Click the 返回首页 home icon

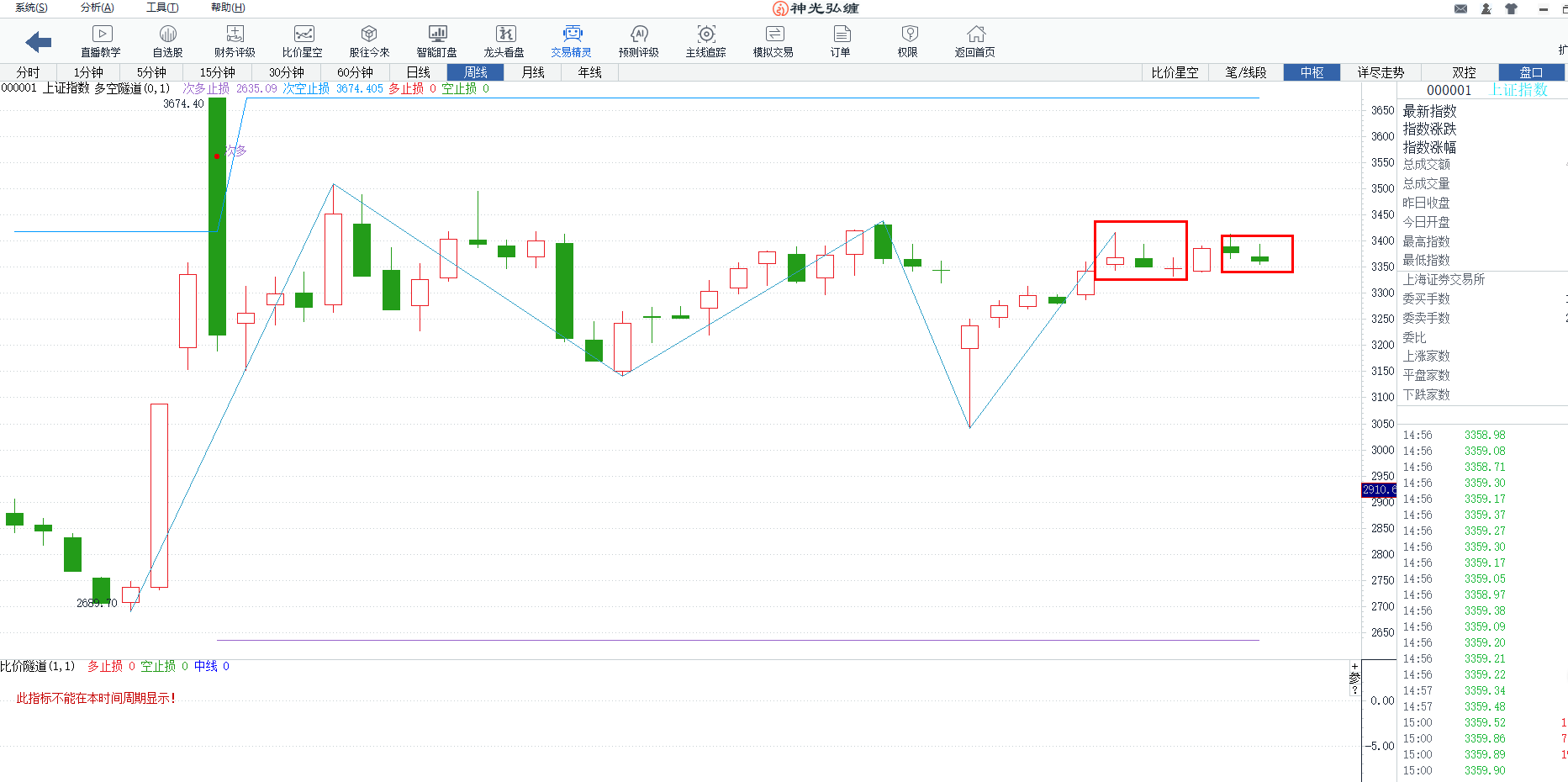[975, 40]
